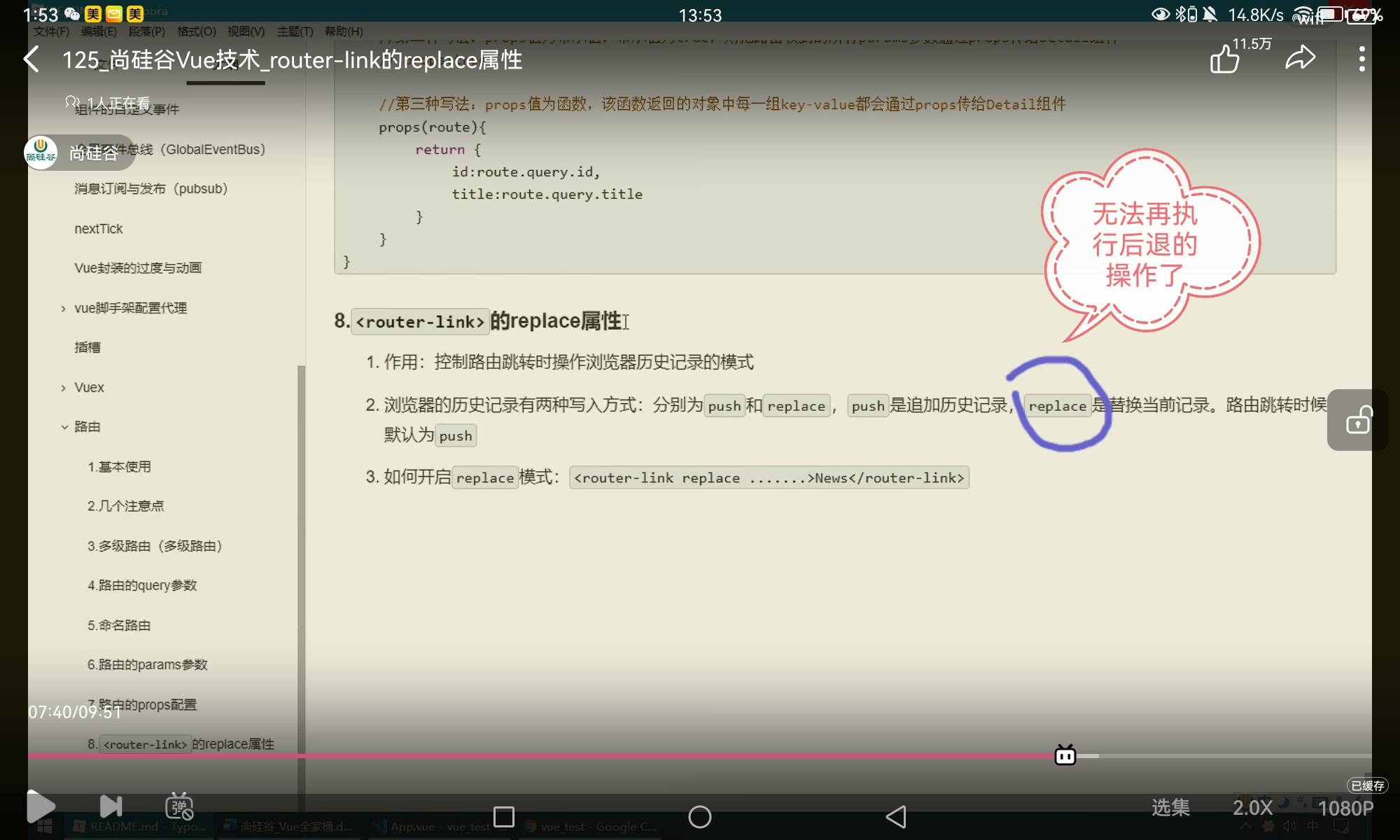Open the 尚硅谷 uploader avatar
The height and width of the screenshot is (840, 1400).
(41, 153)
